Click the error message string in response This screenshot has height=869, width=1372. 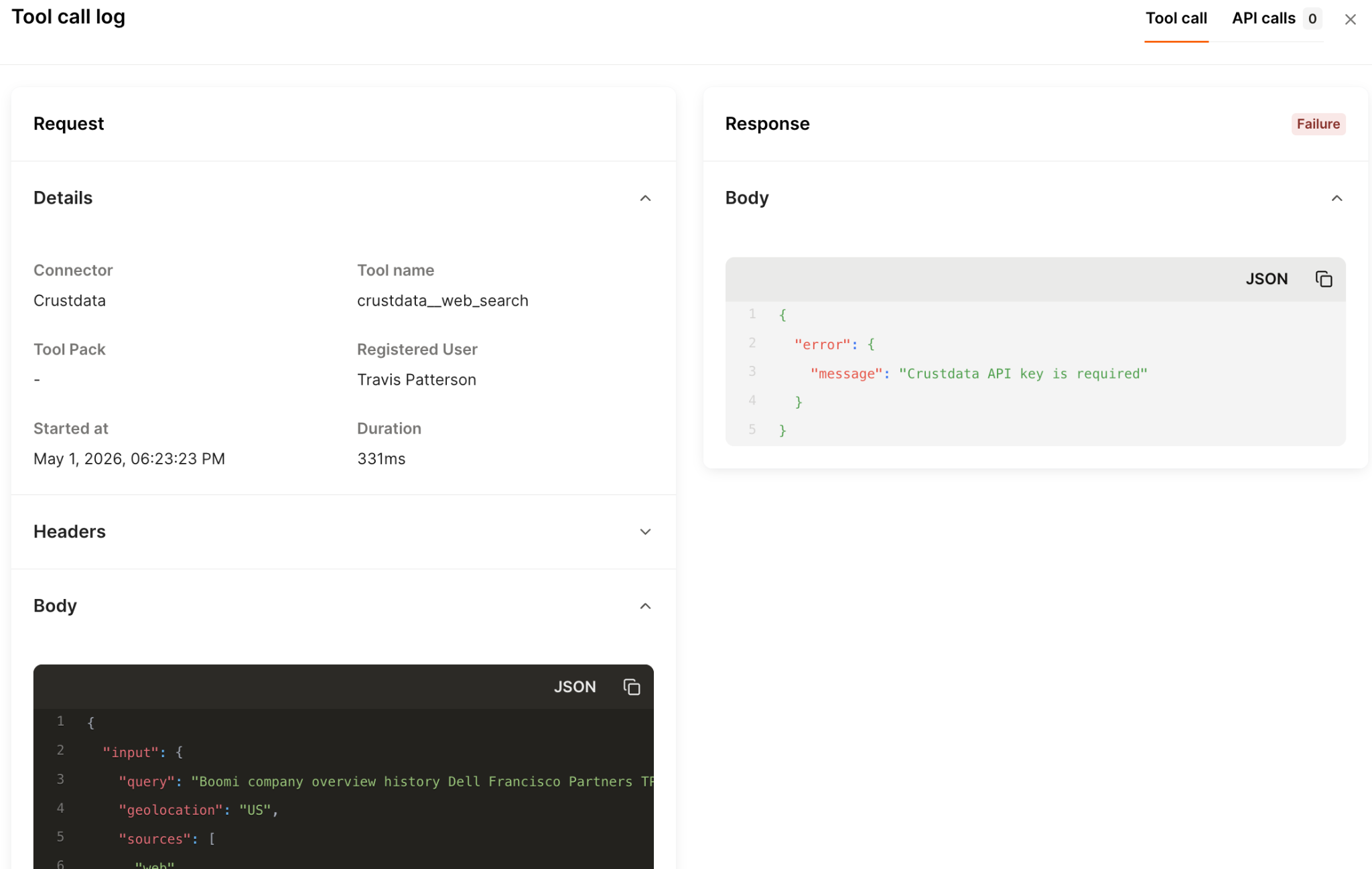coord(1023,374)
